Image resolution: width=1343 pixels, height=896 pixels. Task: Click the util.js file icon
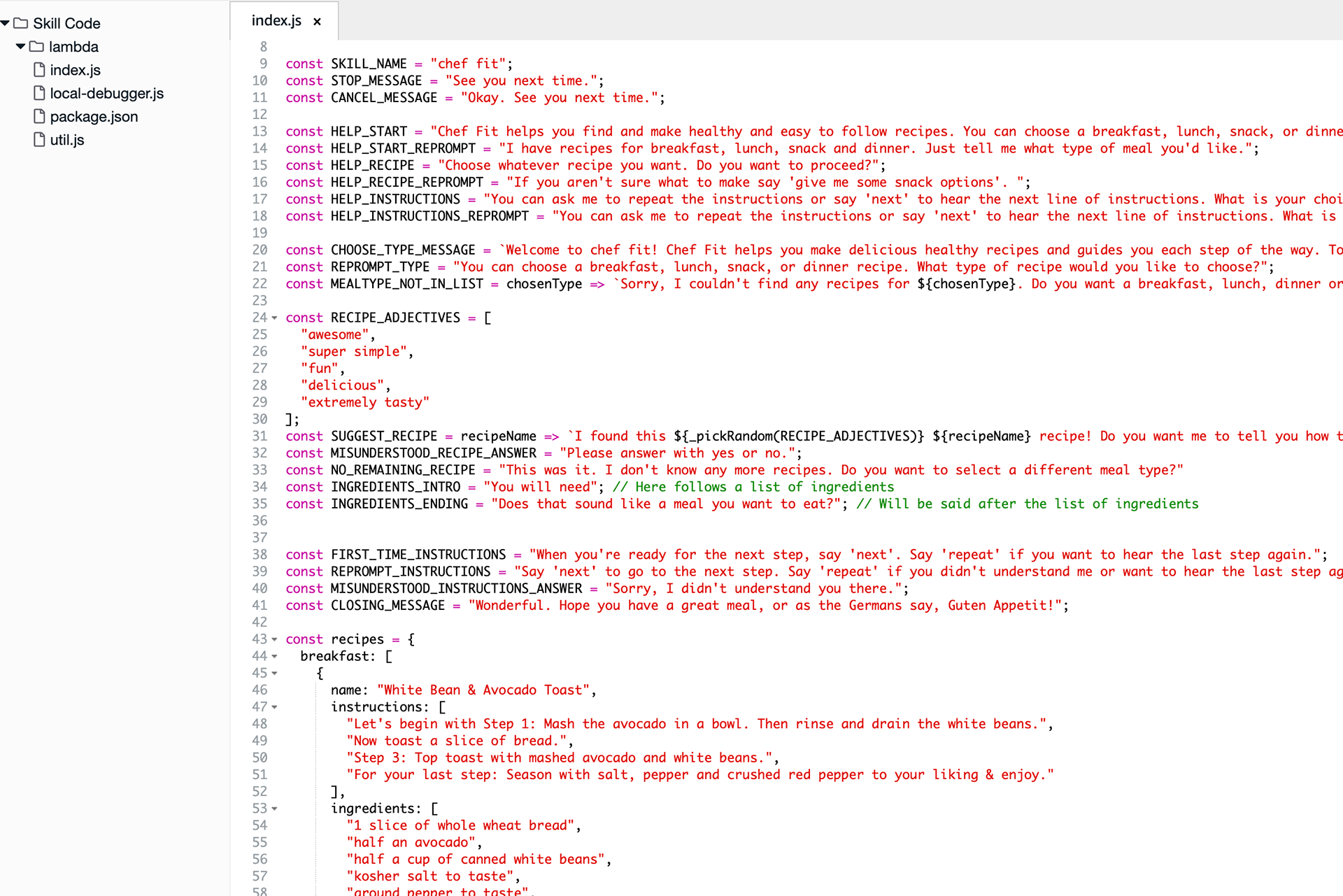(x=40, y=139)
